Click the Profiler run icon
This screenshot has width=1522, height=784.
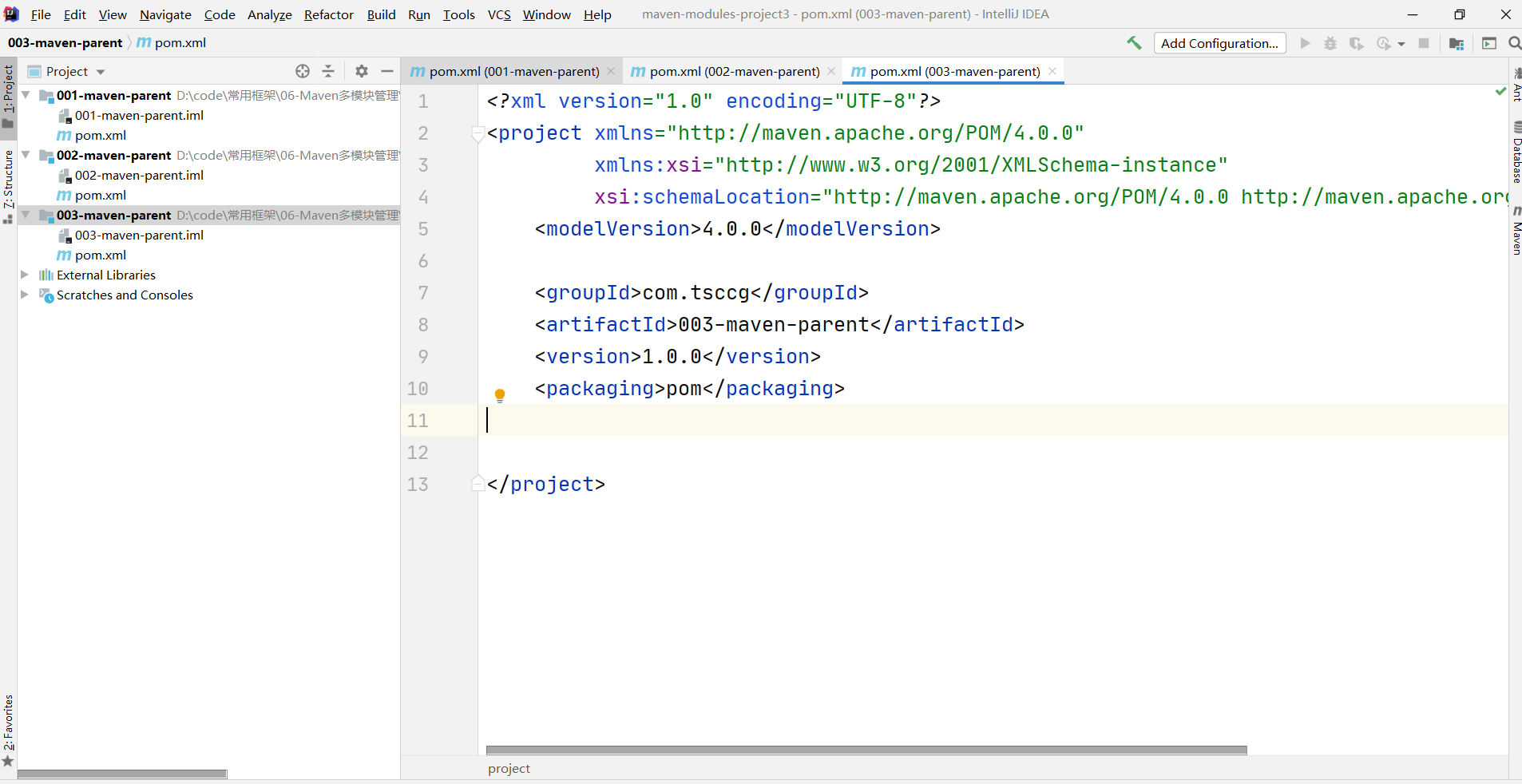1384,43
